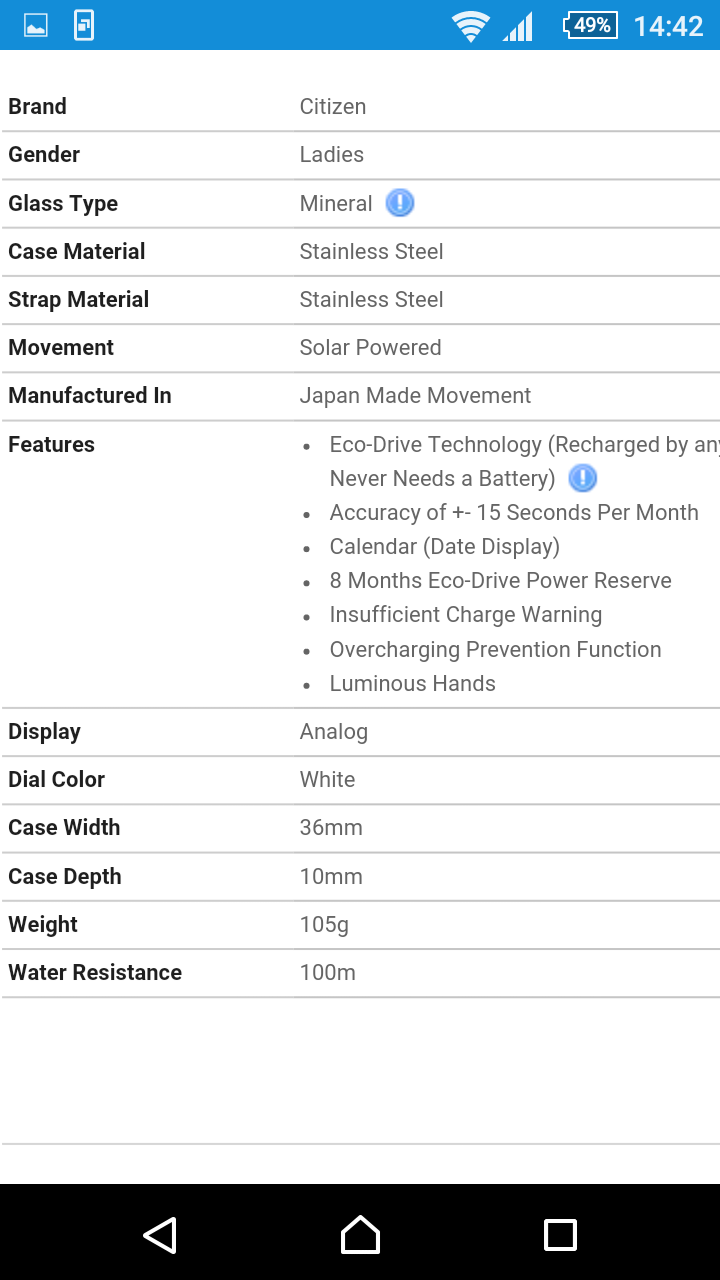Tap the image notification icon in status bar

pyautogui.click(x=36, y=26)
